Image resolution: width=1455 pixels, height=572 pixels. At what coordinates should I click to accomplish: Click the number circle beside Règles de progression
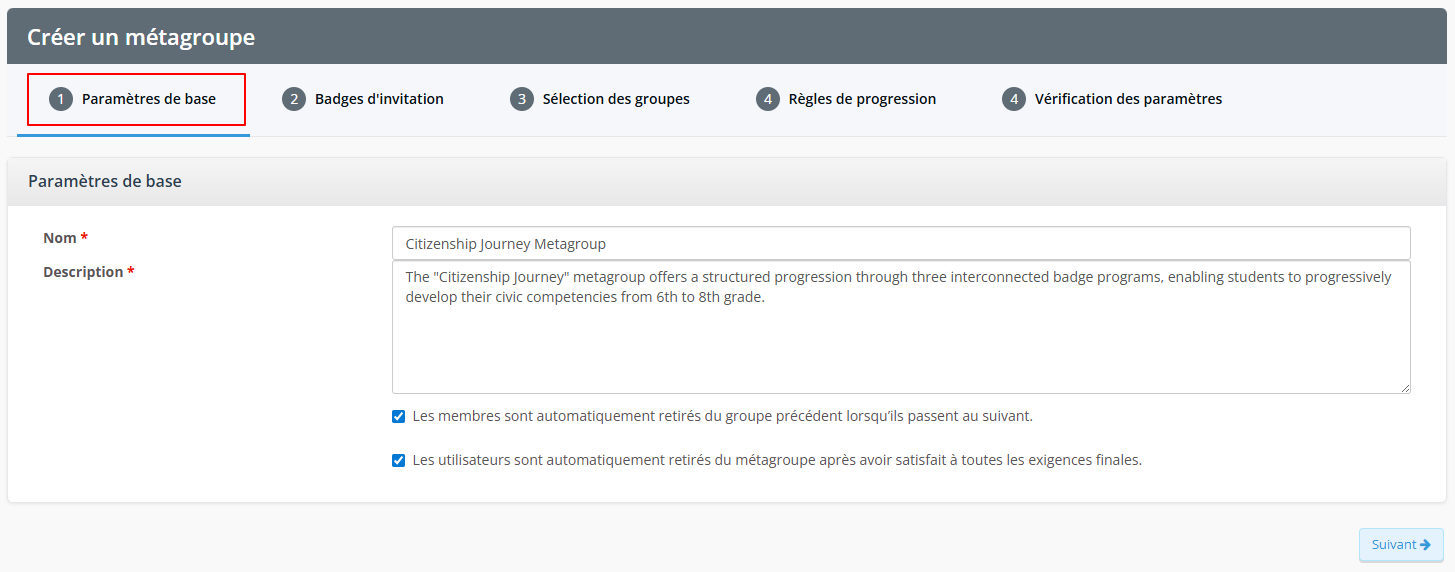tap(768, 99)
